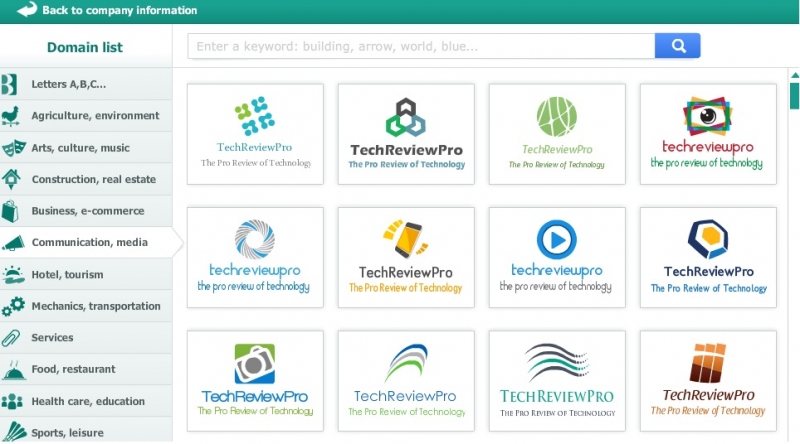The width and height of the screenshot is (800, 444).
Task: Select the house Construction category icon
Action: [13, 179]
